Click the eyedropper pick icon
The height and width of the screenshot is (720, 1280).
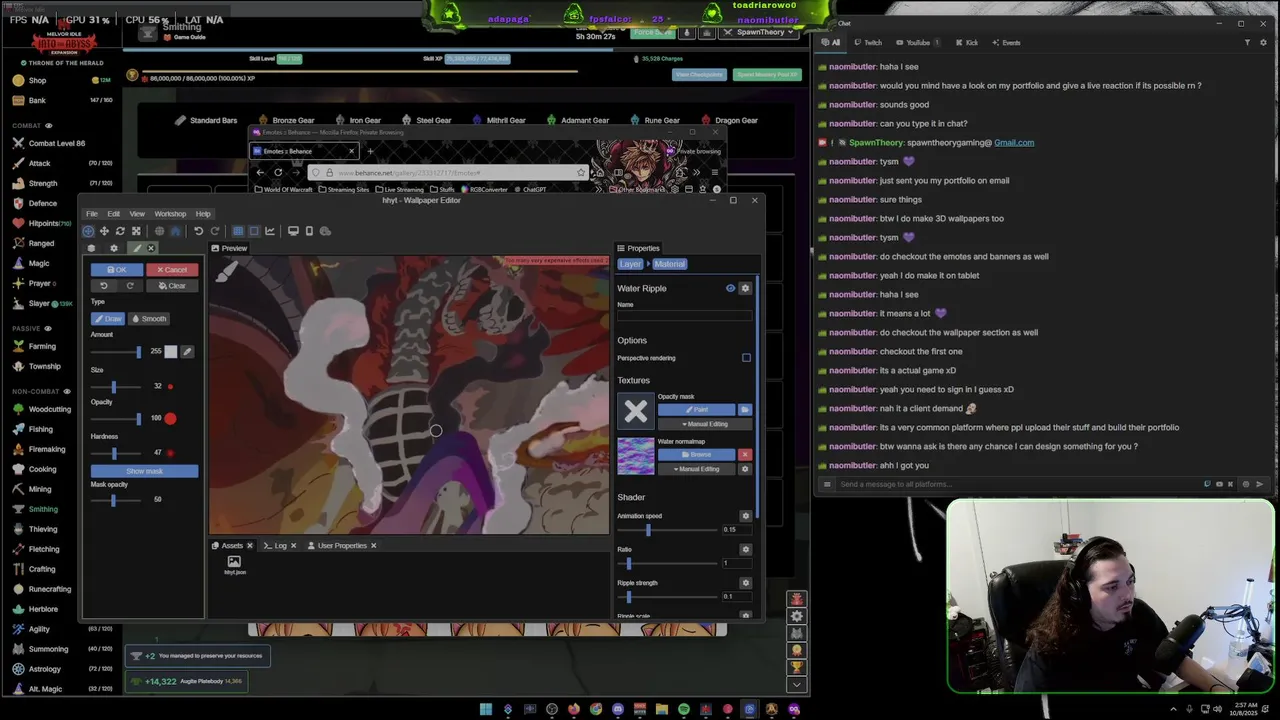[x=187, y=352]
